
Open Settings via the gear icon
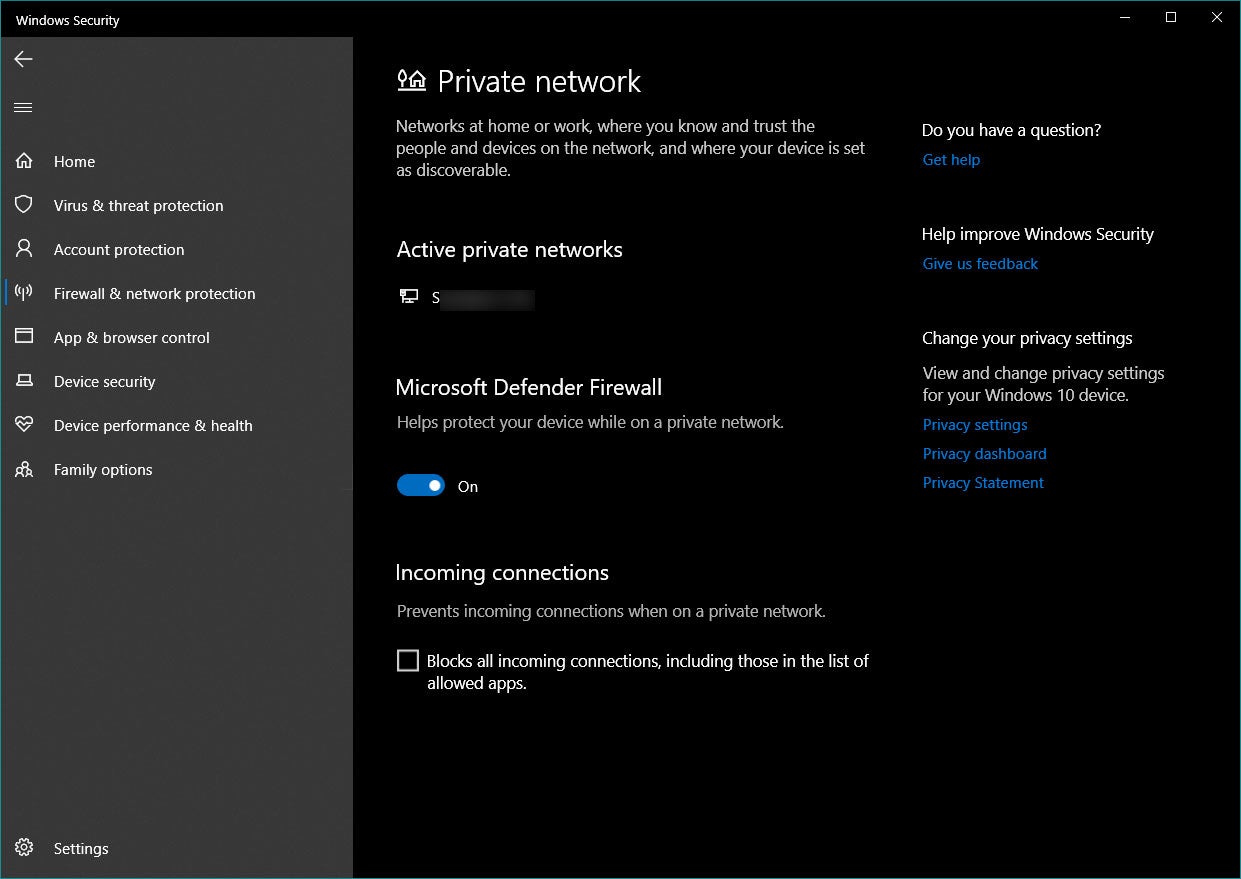(24, 848)
